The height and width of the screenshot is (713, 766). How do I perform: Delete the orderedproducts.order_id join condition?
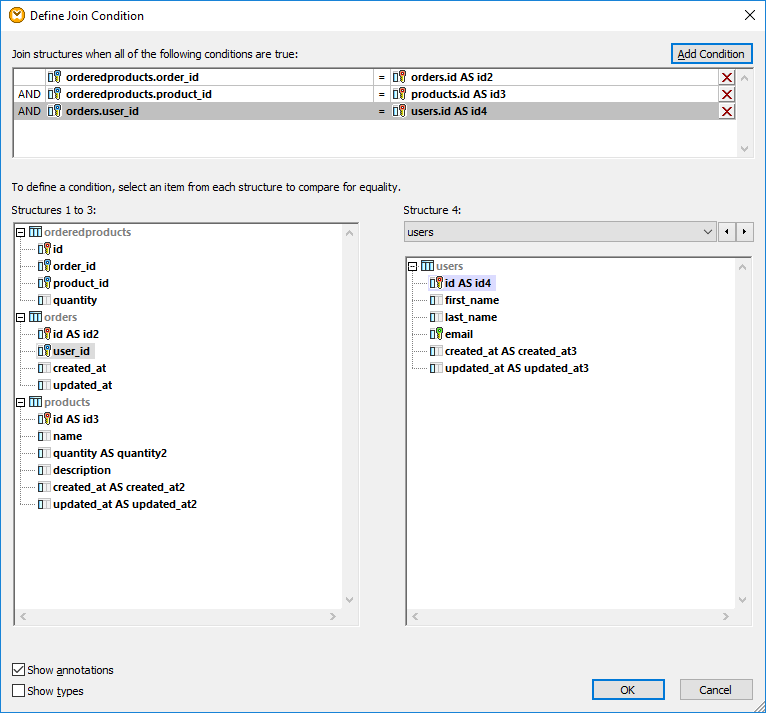tap(727, 77)
